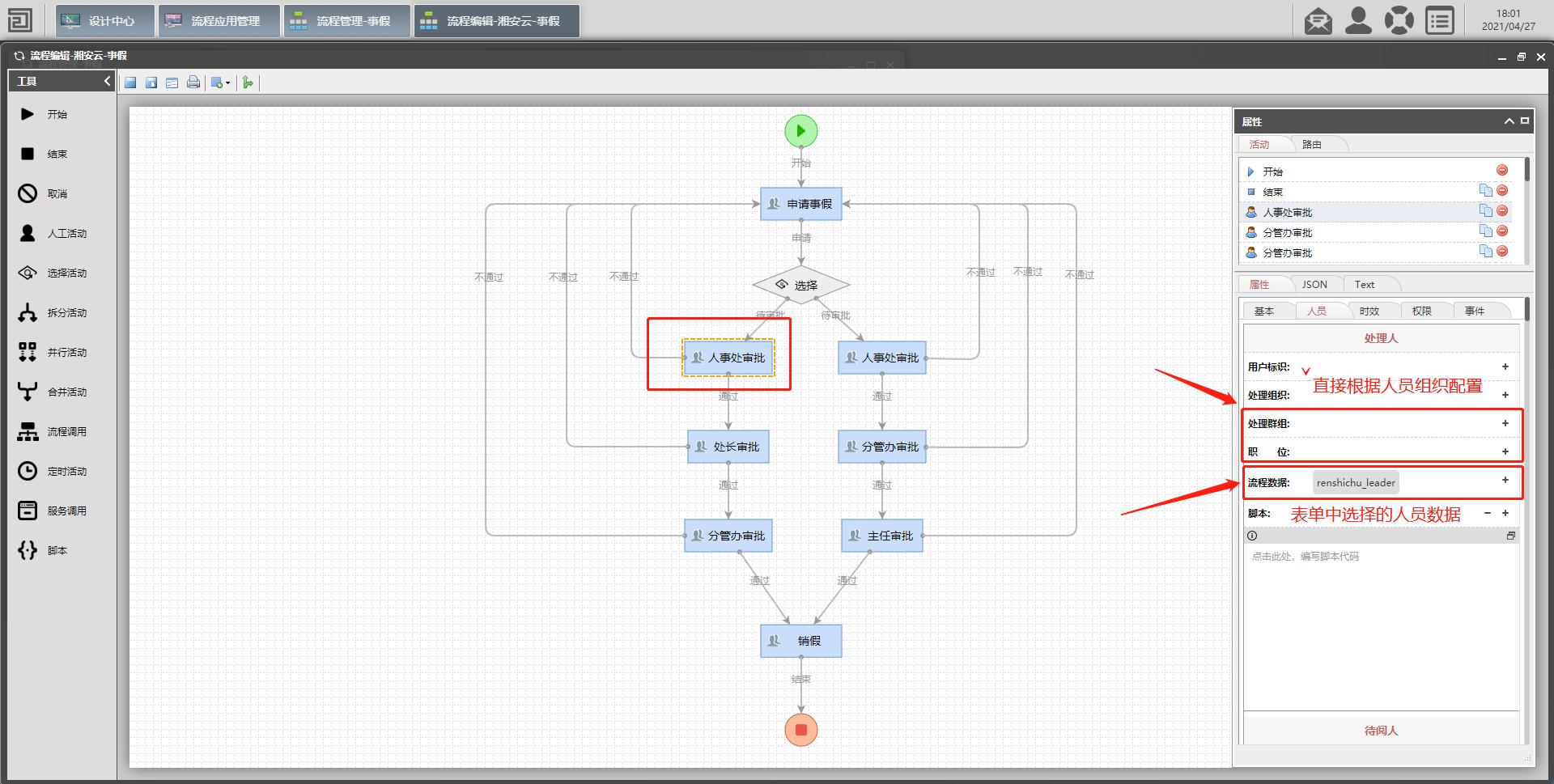The width and height of the screenshot is (1554, 784).
Task: Select the 开始 row in the activity list
Action: 1376,172
